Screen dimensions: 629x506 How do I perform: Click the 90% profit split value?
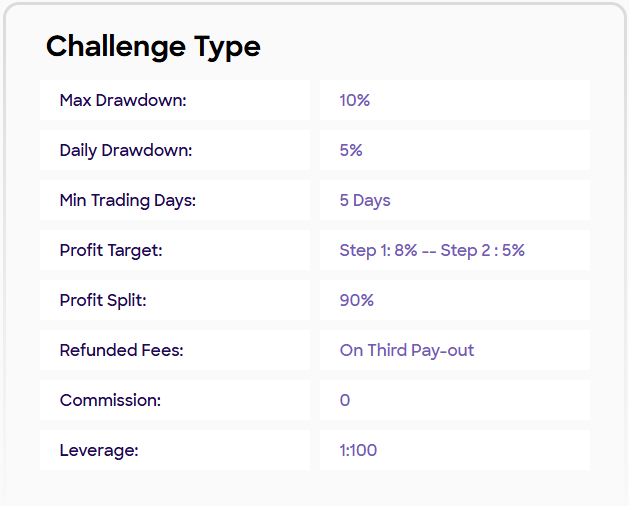click(x=356, y=300)
